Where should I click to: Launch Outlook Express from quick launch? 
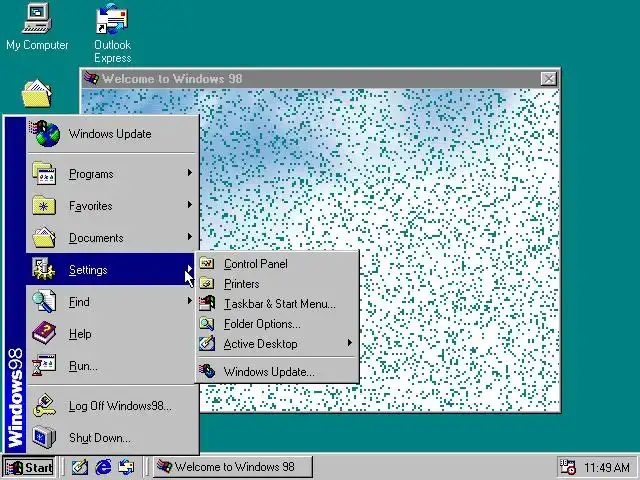[x=126, y=467]
